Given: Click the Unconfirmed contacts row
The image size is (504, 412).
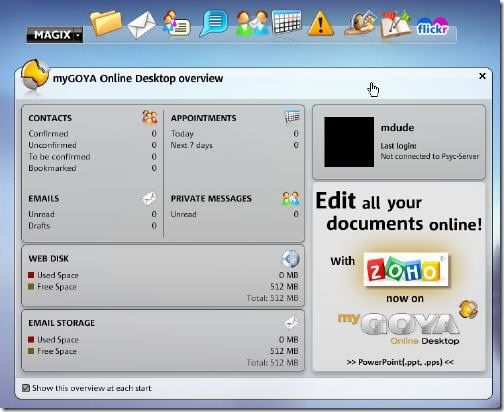Looking at the screenshot, I should [x=92, y=145].
